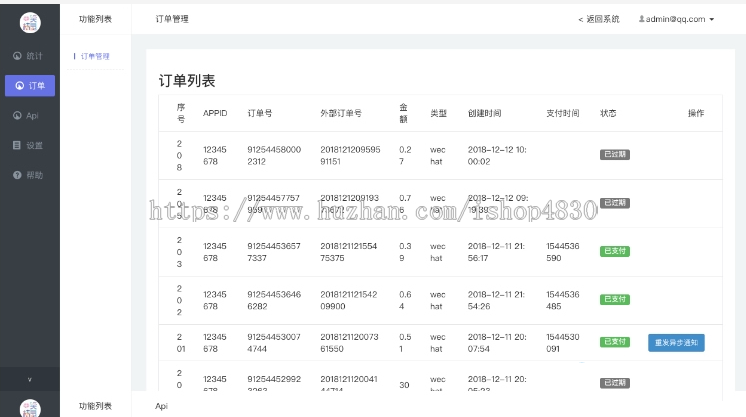The image size is (746, 417).
Task: Click creation time 2018-12-11 21:54:26
Action: coord(496,300)
